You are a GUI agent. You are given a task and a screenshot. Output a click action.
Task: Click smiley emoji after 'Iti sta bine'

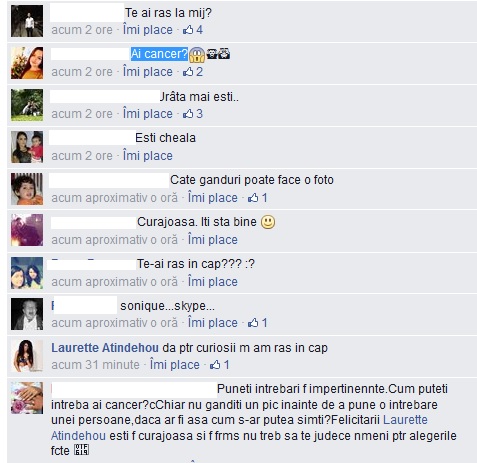coord(268,222)
